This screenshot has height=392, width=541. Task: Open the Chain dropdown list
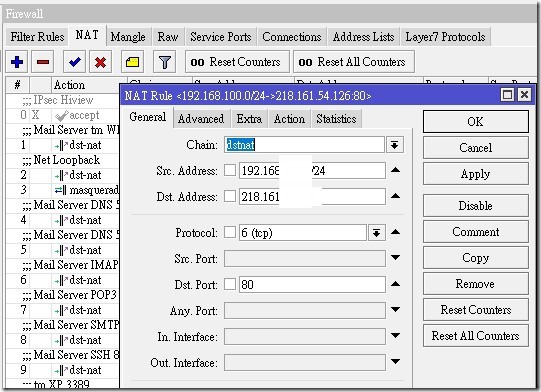[x=395, y=145]
